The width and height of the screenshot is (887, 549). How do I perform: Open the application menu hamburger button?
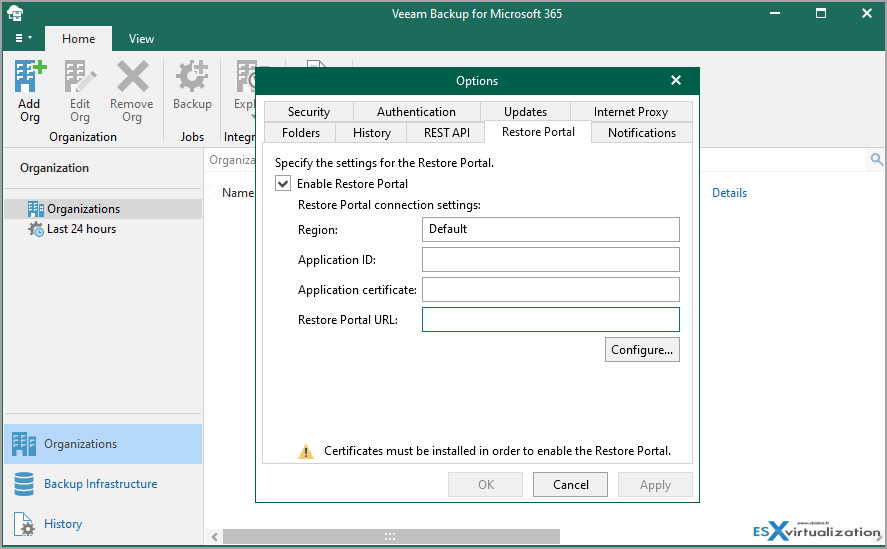[x=23, y=38]
